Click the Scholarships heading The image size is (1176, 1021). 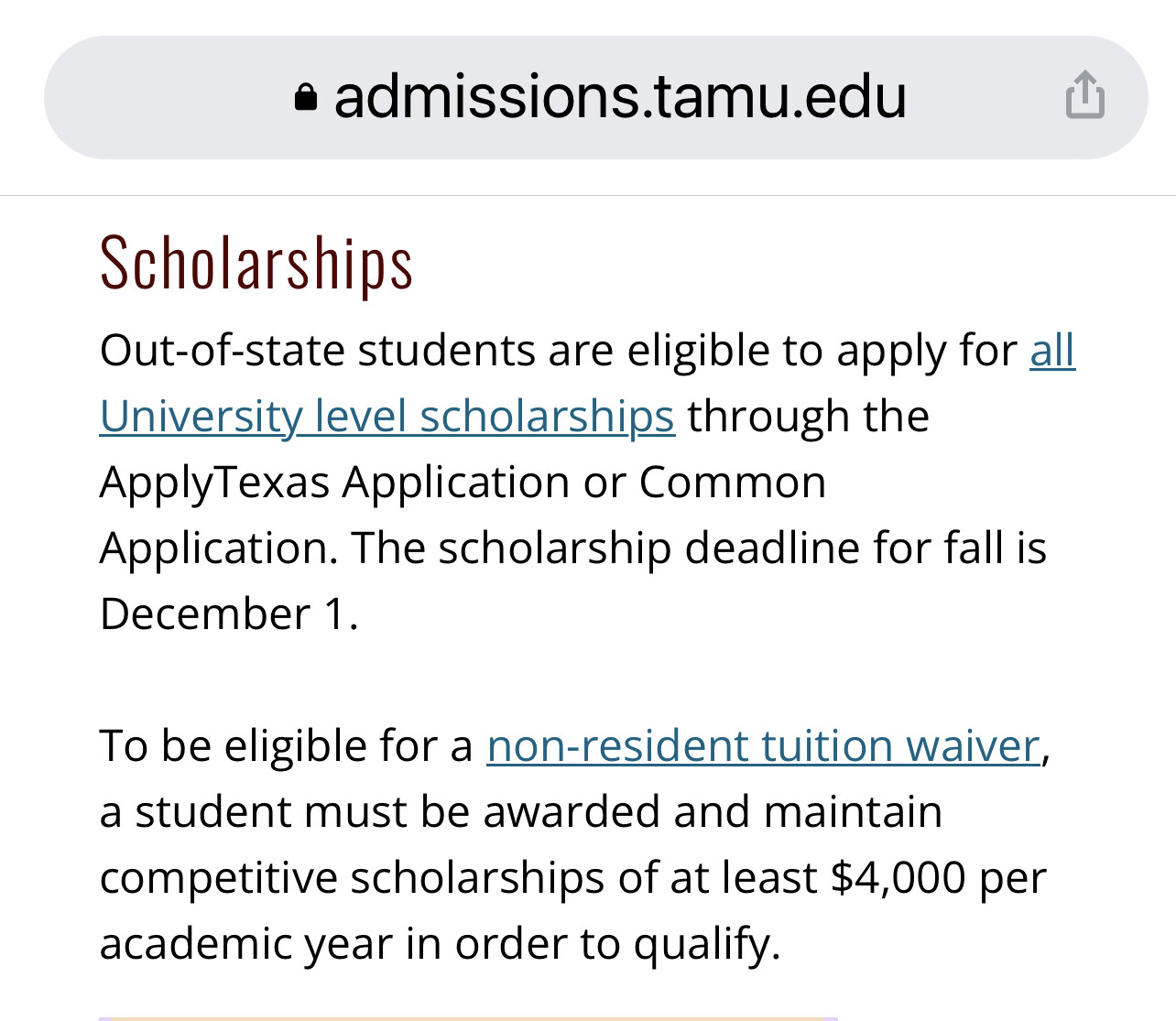tap(256, 264)
